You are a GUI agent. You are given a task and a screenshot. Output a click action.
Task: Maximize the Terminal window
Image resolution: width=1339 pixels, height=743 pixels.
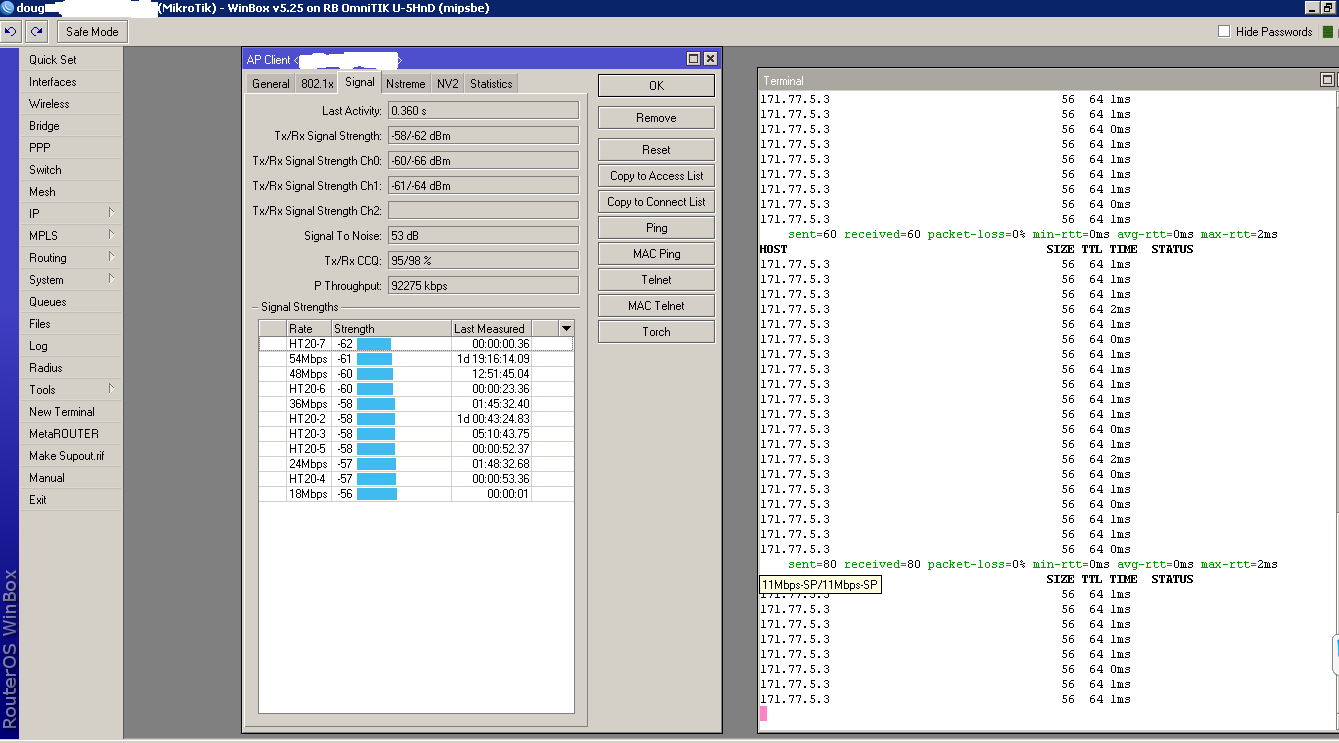(1327, 80)
